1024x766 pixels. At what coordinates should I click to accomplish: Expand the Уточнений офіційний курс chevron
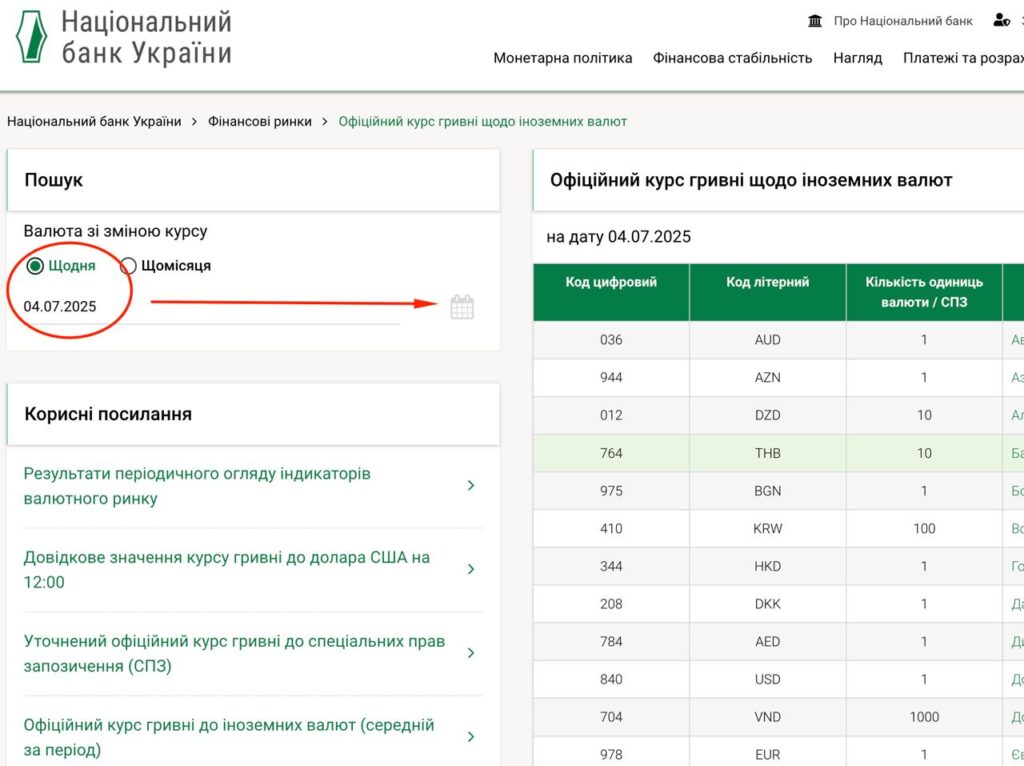471,654
